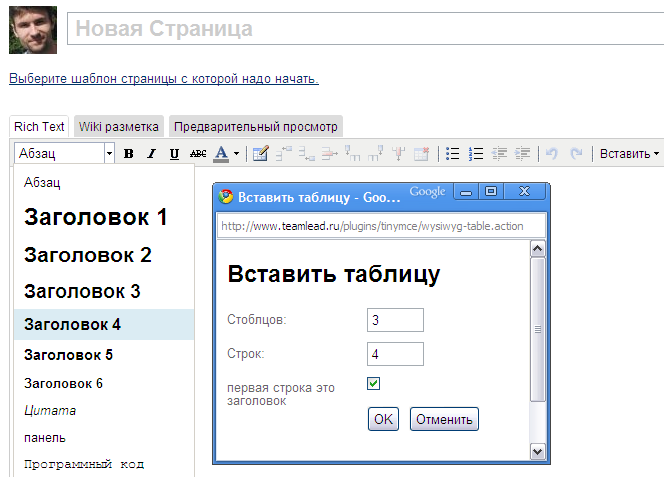664x477 pixels.
Task: Insert a numbered list
Action: 476,154
